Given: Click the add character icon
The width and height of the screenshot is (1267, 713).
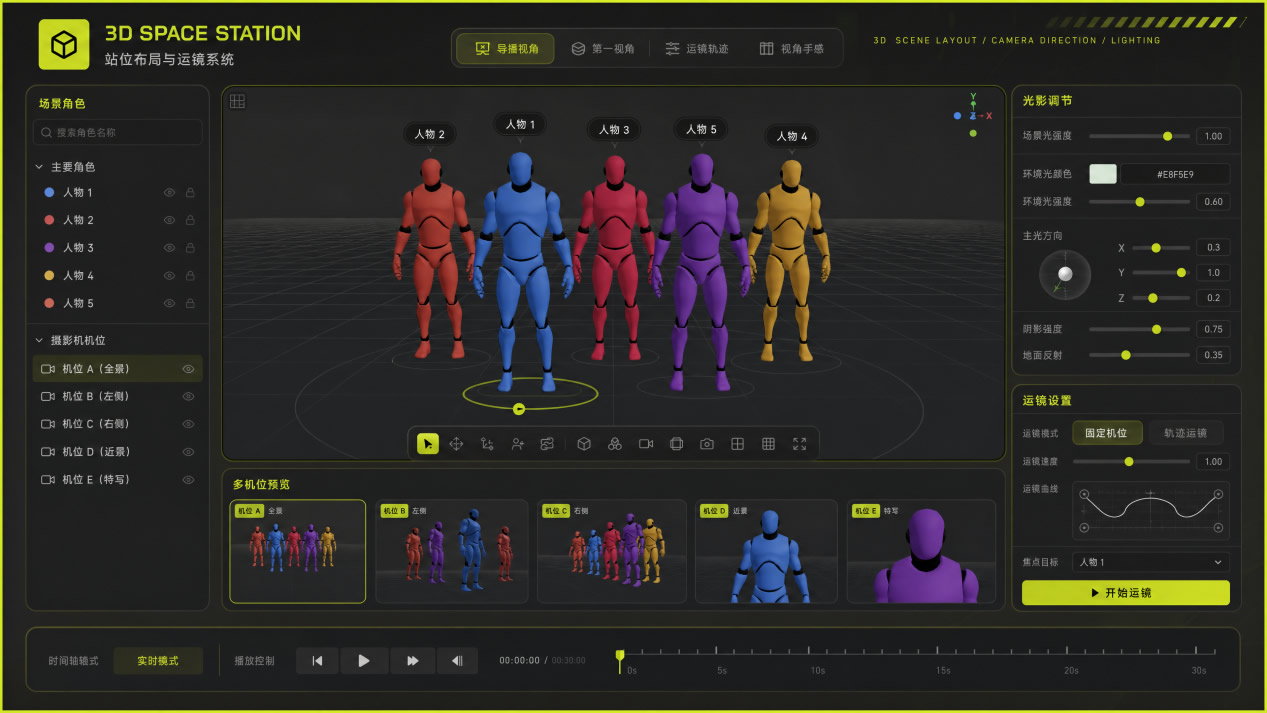Looking at the screenshot, I should coord(518,444).
